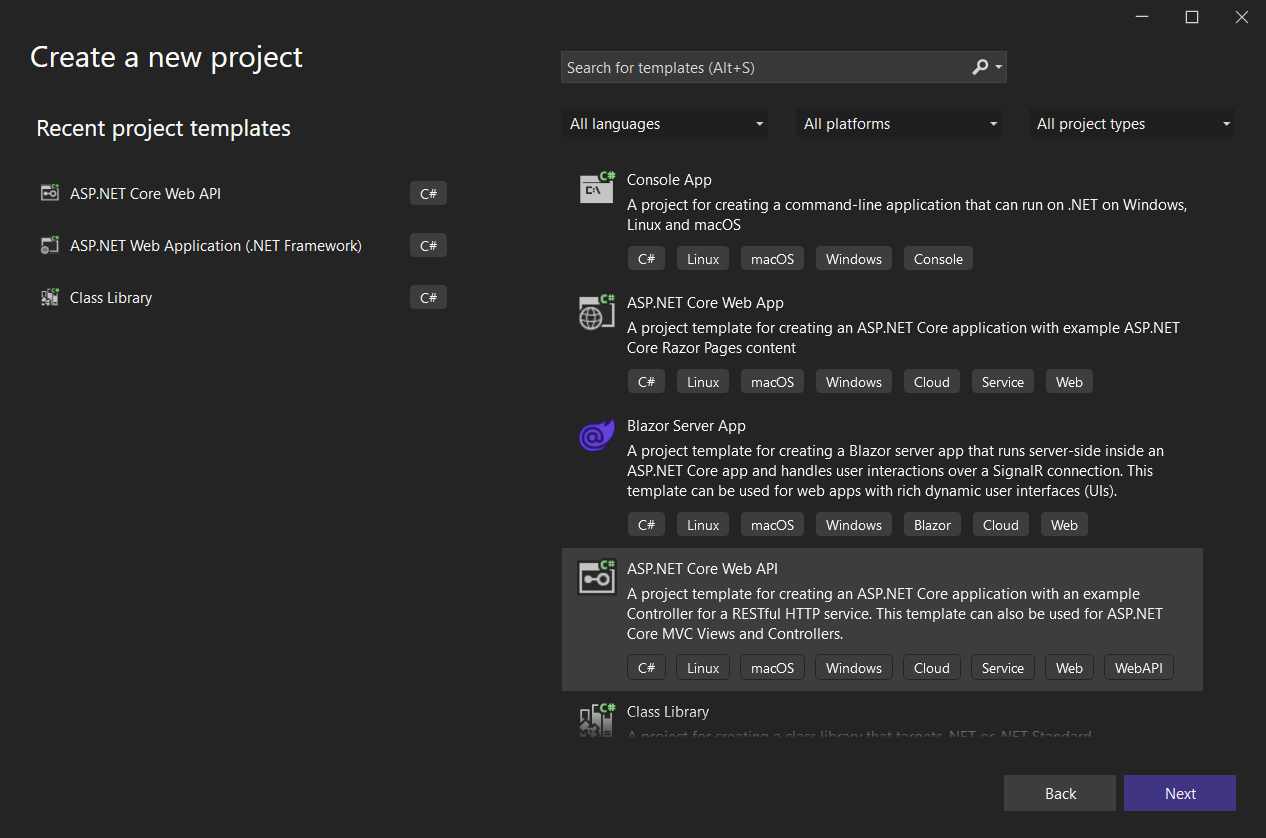Click the recent Class Library icon
Screen dimensions: 1266x838
coord(49,297)
